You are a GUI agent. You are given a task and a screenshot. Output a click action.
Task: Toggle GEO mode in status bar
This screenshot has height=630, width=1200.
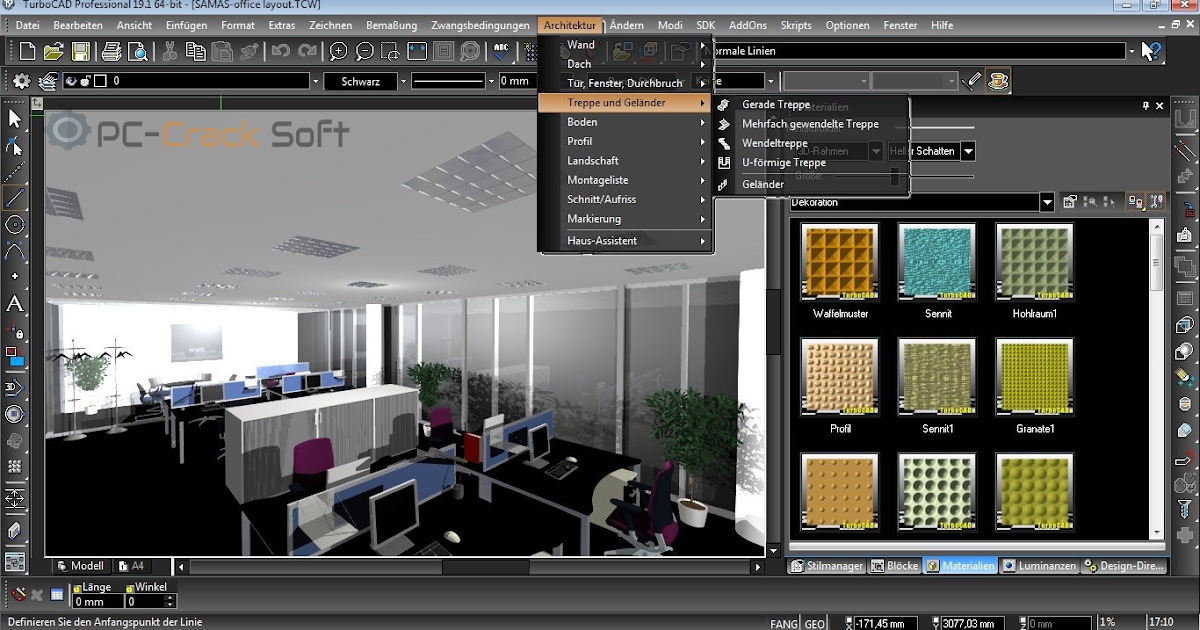[815, 623]
